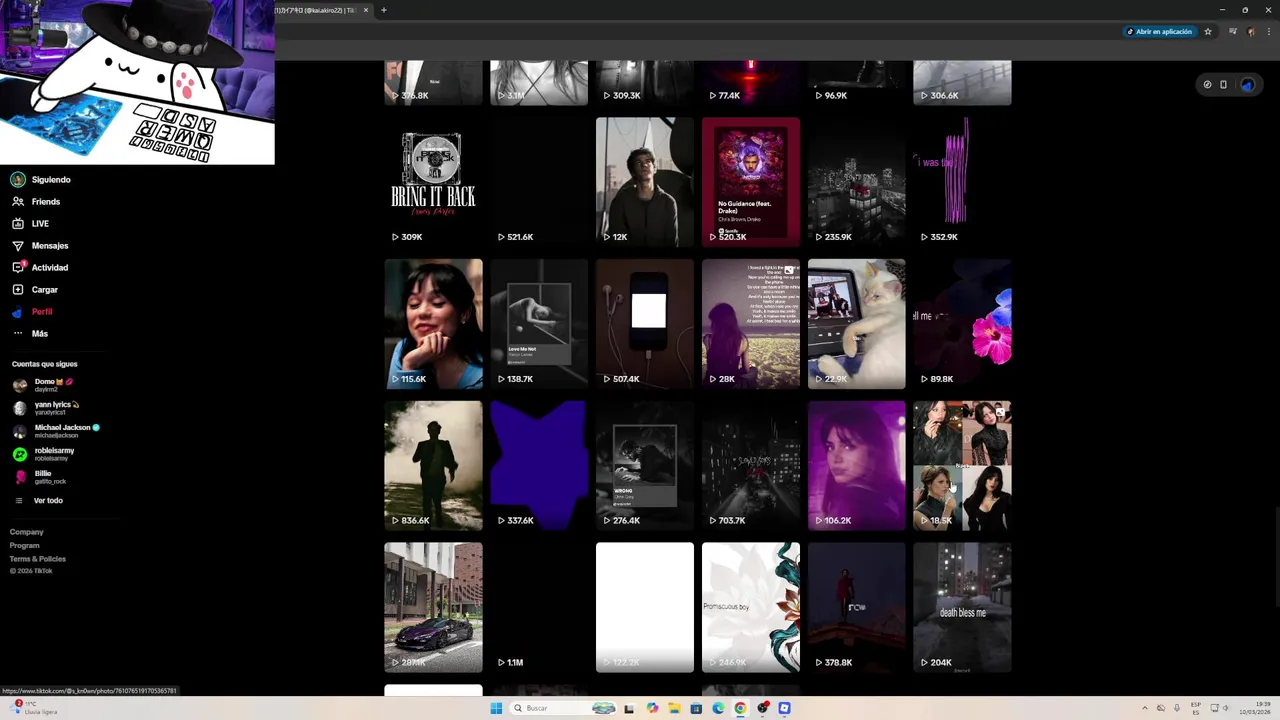
Task: Open the video with 352.9K views
Action: [962, 182]
